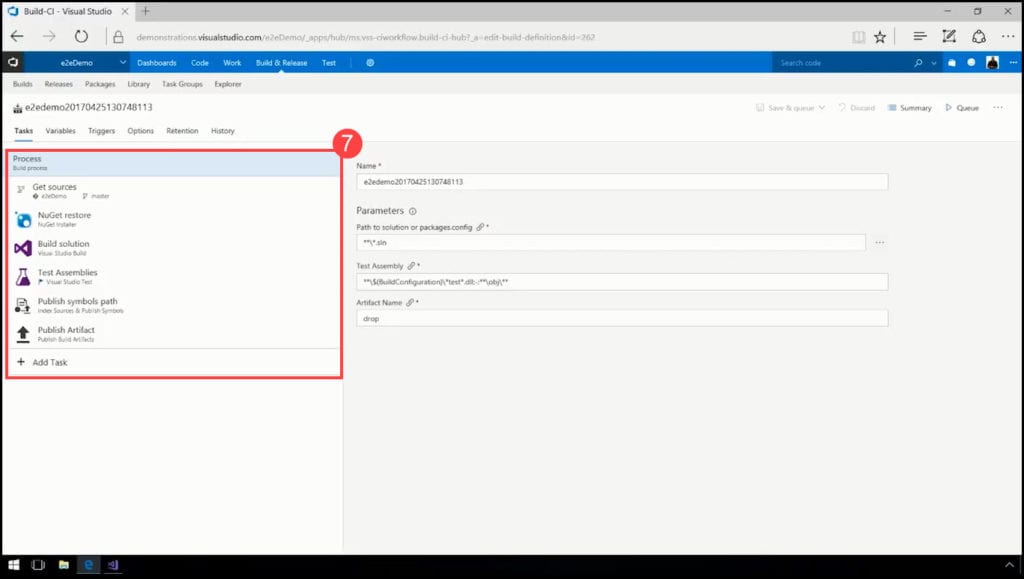
Task: Switch to the Options tab
Action: click(140, 131)
